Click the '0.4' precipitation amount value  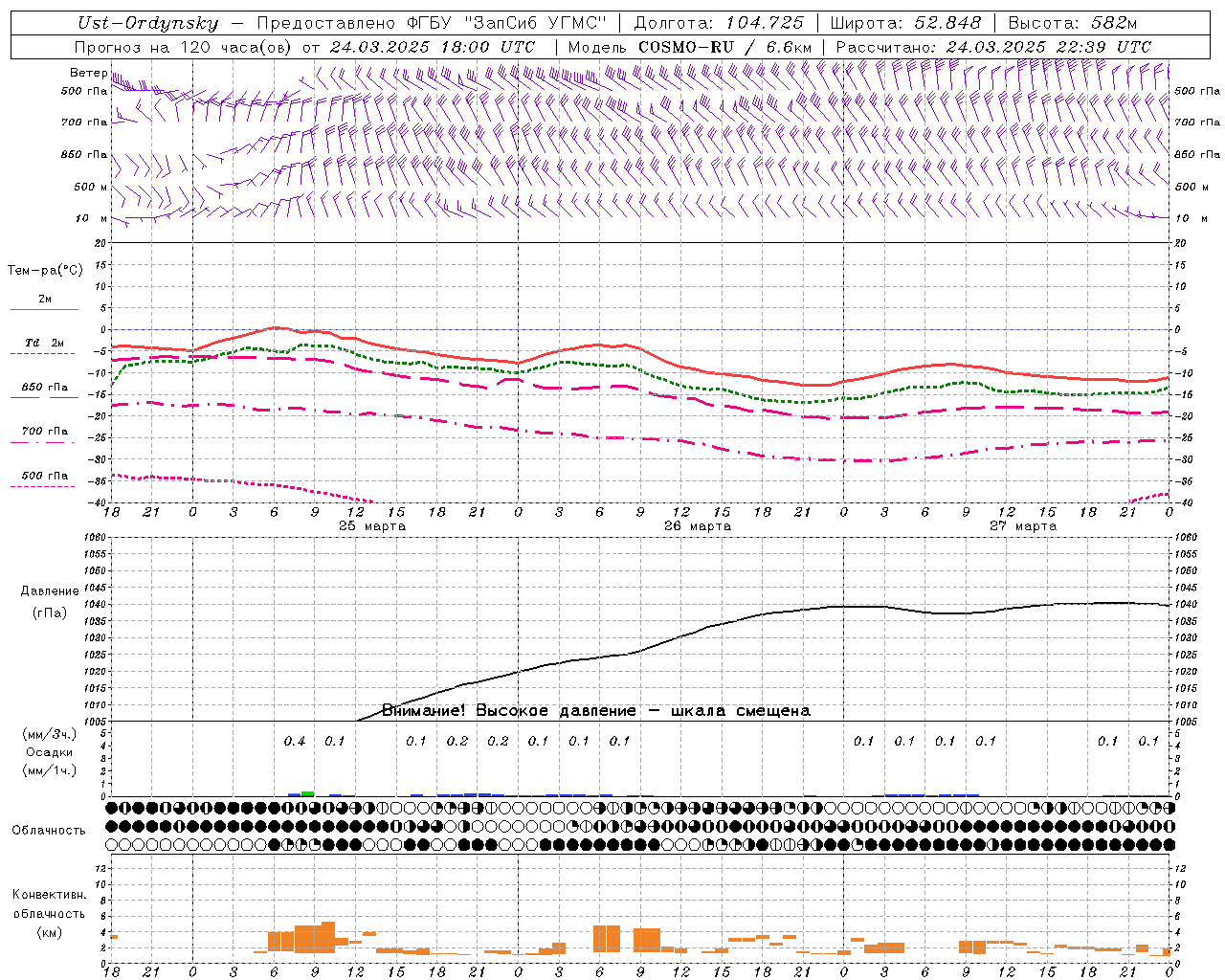(x=295, y=741)
